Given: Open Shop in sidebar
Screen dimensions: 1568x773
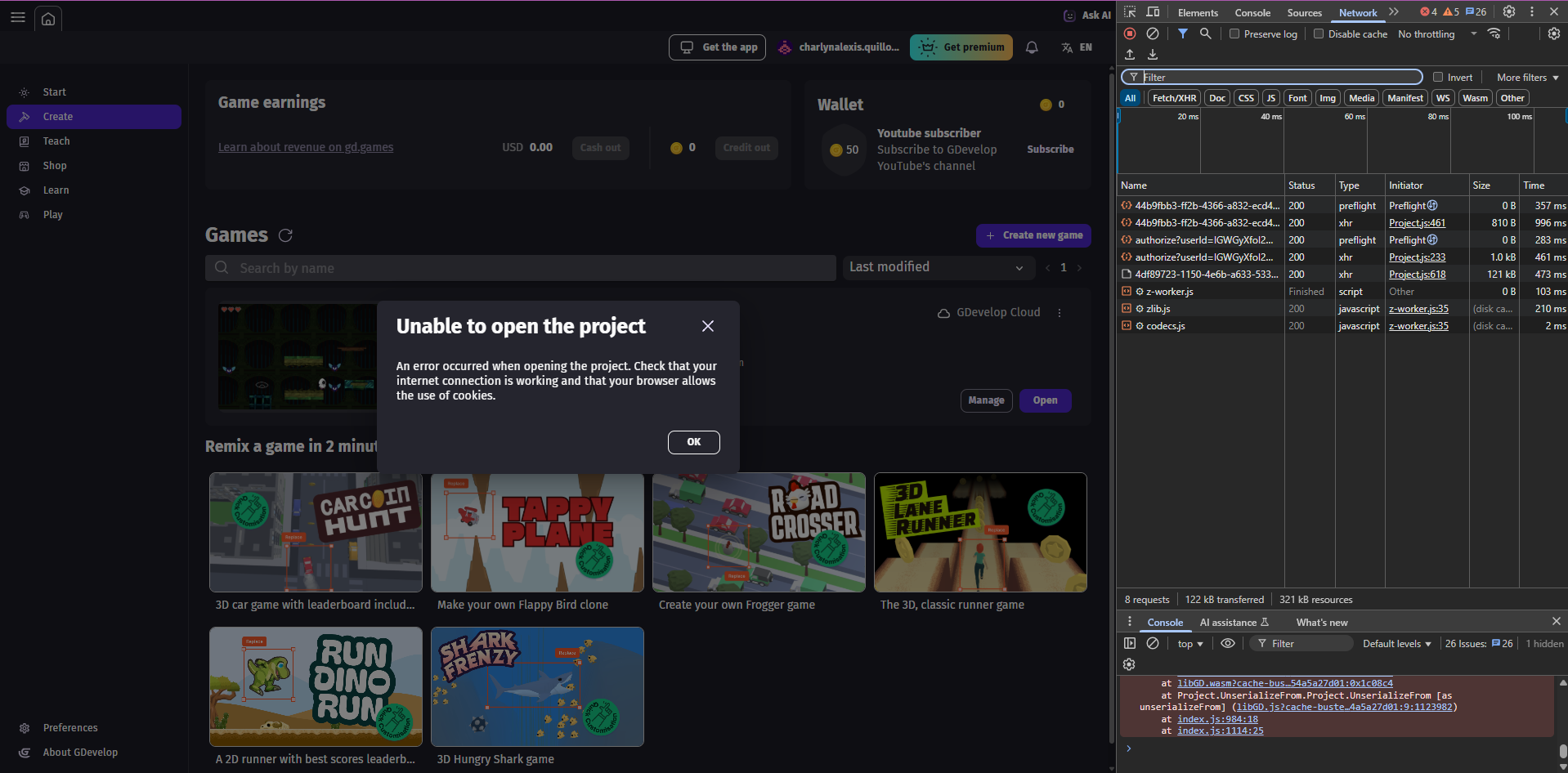Looking at the screenshot, I should click(x=94, y=166).
